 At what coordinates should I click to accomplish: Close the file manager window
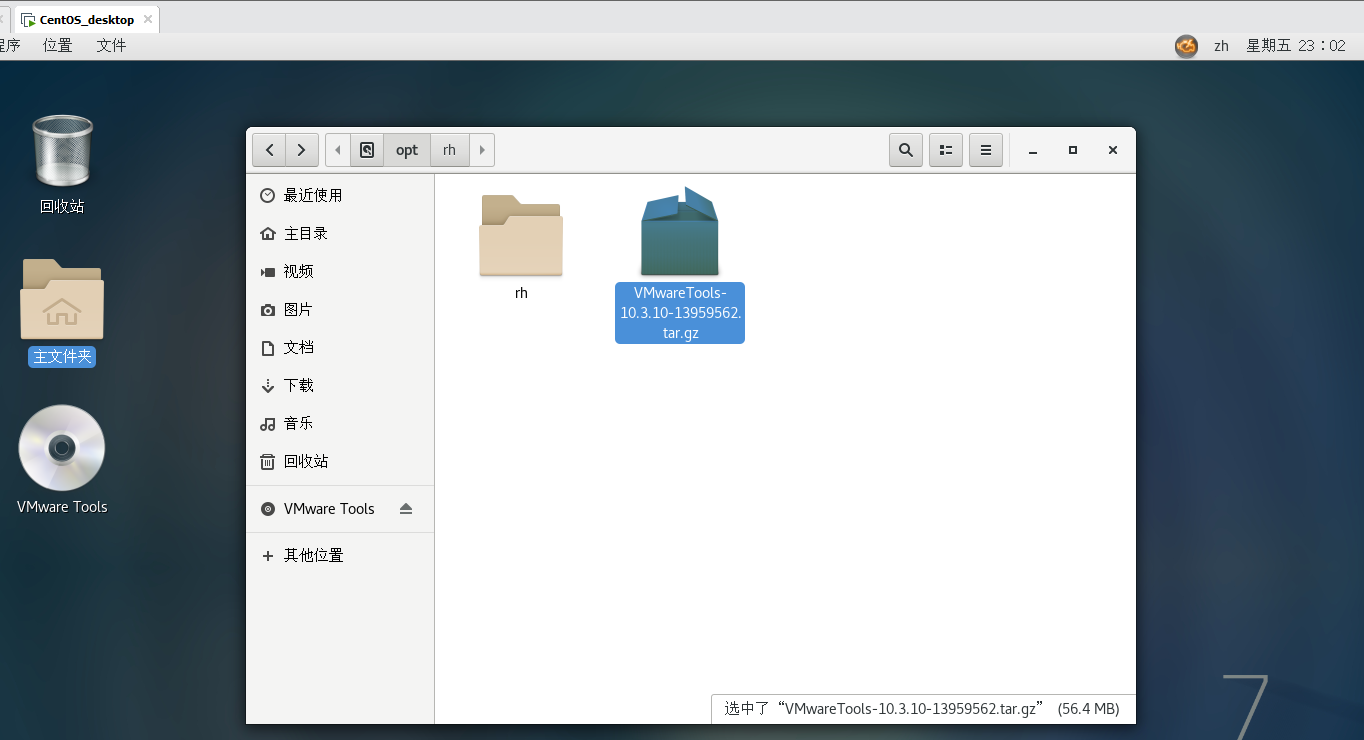(1112, 150)
